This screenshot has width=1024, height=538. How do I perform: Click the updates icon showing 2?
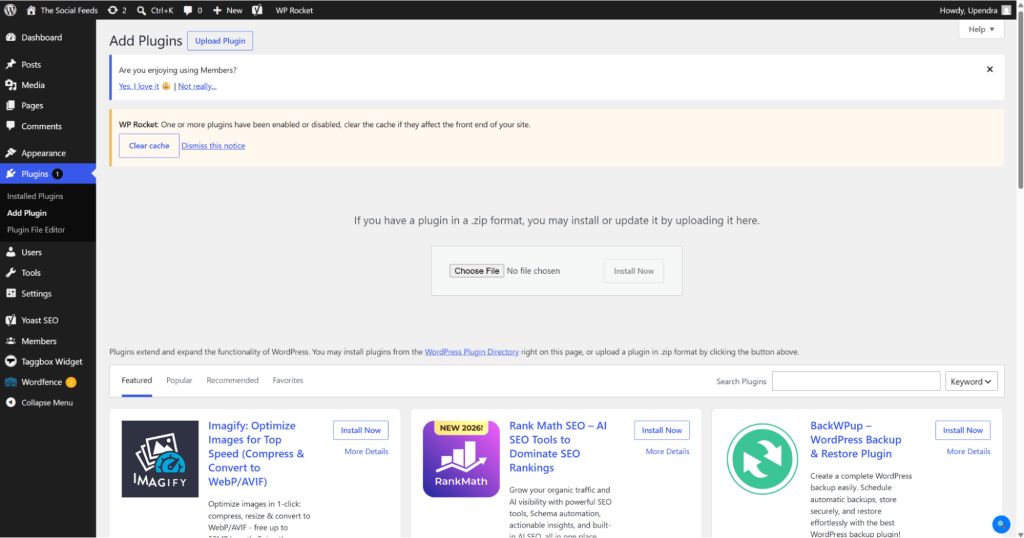[x=112, y=10]
